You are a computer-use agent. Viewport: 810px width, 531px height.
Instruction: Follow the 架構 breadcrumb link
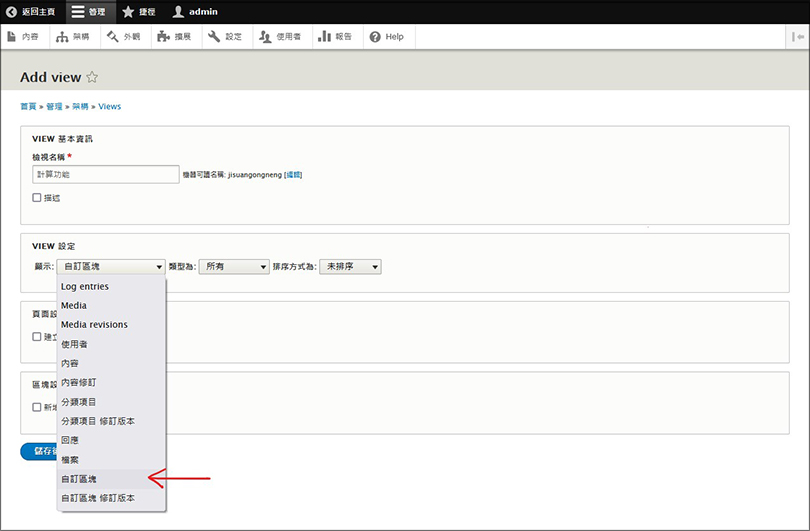pos(80,106)
